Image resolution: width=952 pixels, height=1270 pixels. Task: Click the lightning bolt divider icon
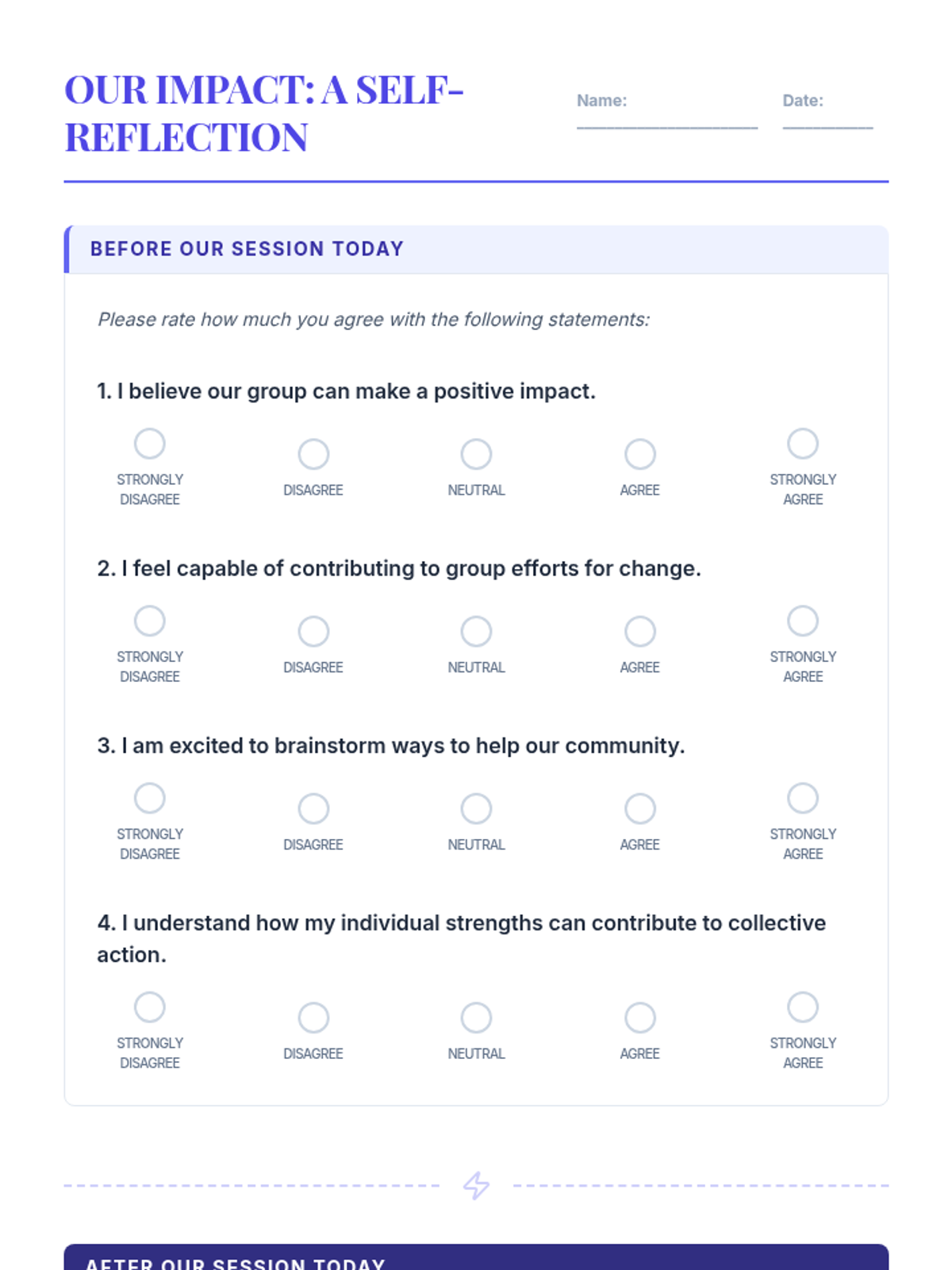476,1185
